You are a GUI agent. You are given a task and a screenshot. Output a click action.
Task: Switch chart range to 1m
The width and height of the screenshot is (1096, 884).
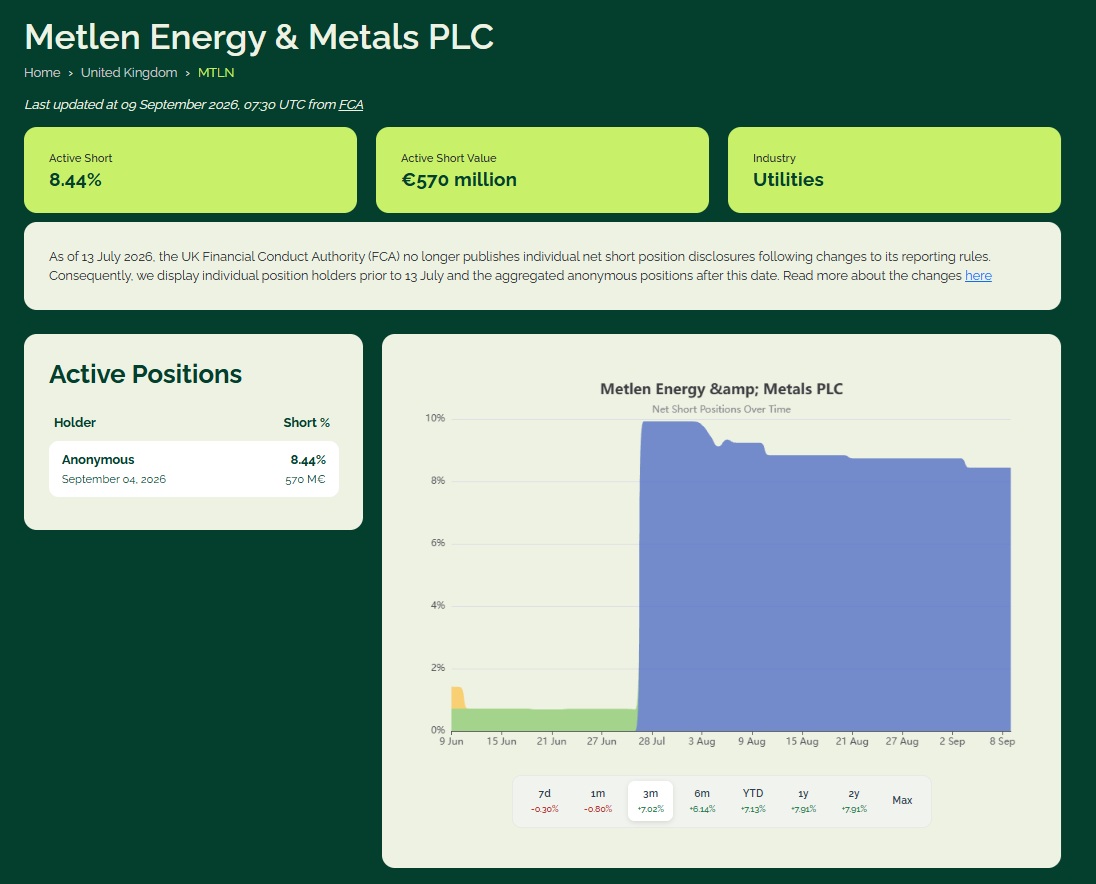(x=598, y=801)
